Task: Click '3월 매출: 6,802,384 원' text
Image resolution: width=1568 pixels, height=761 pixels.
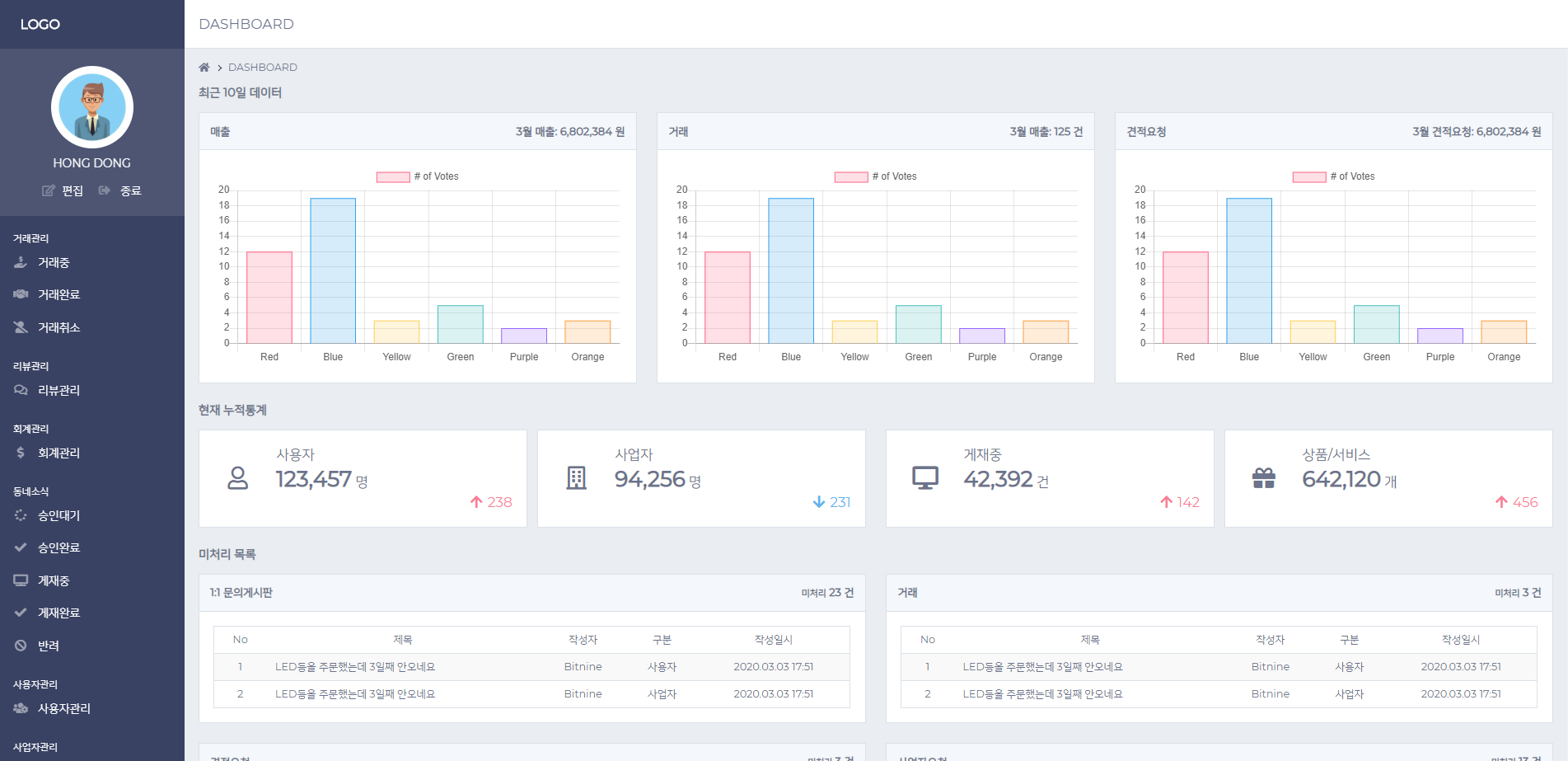Action: (x=570, y=132)
